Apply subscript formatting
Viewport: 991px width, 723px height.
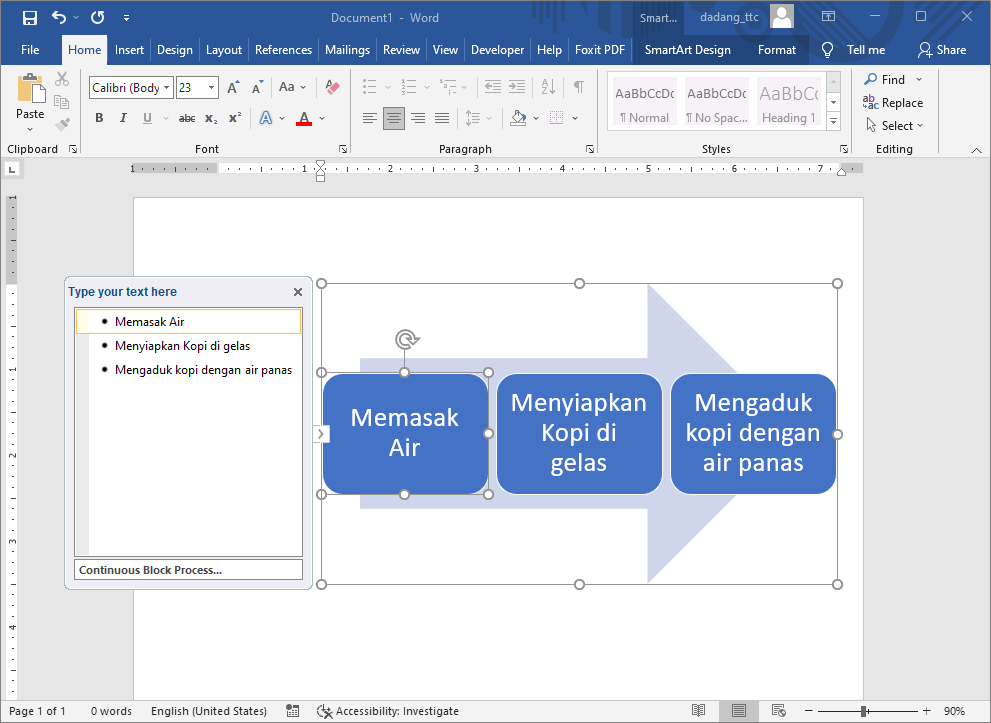210,118
